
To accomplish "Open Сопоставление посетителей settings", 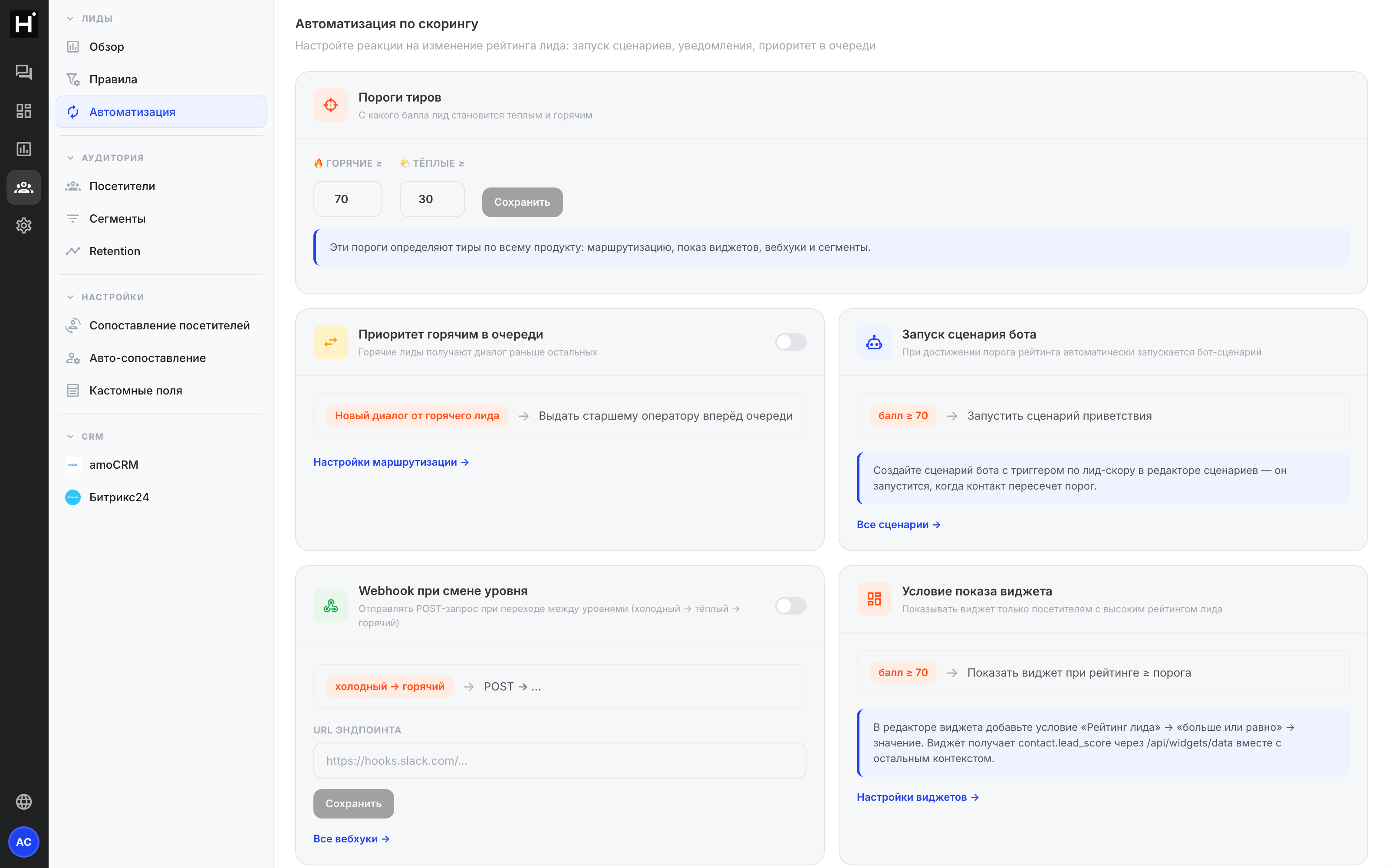I will pyautogui.click(x=161, y=325).
